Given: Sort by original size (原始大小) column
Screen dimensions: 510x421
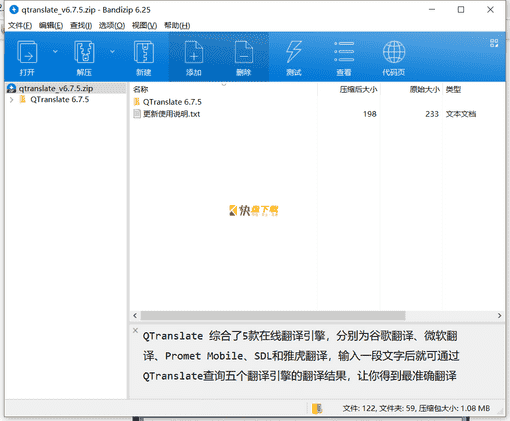Looking at the screenshot, I should 425,89.
